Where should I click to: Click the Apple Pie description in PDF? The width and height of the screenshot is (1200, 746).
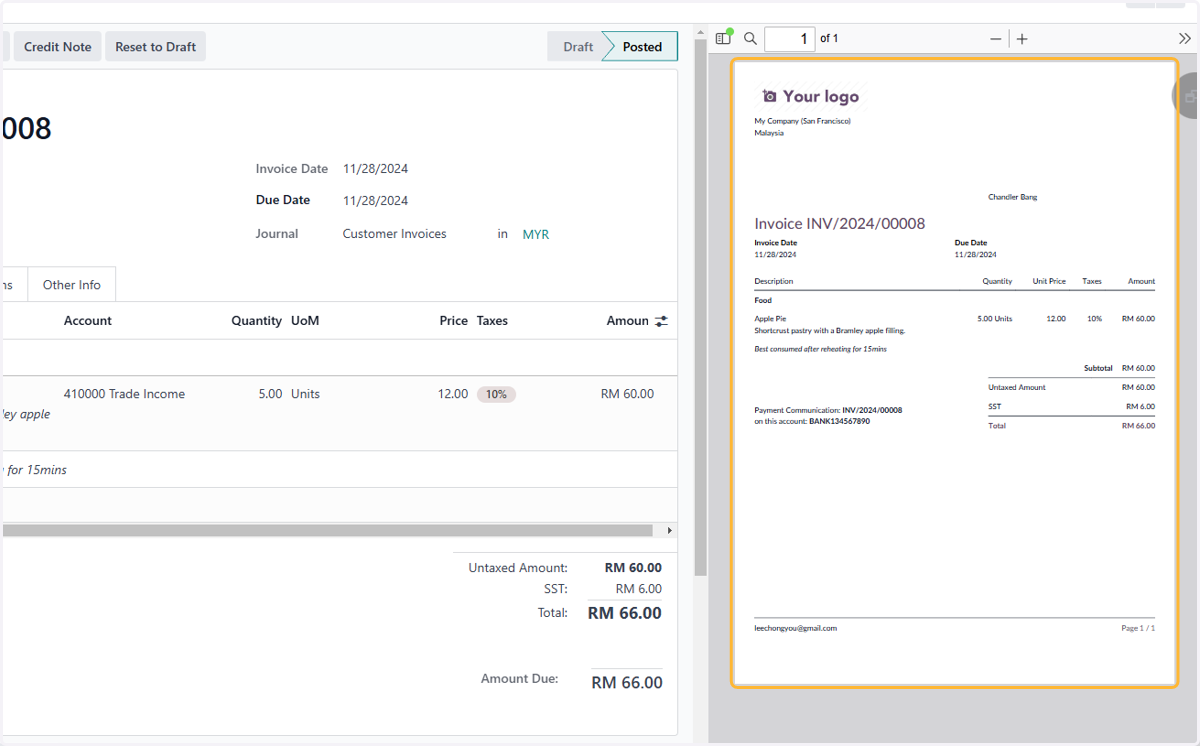coord(770,318)
